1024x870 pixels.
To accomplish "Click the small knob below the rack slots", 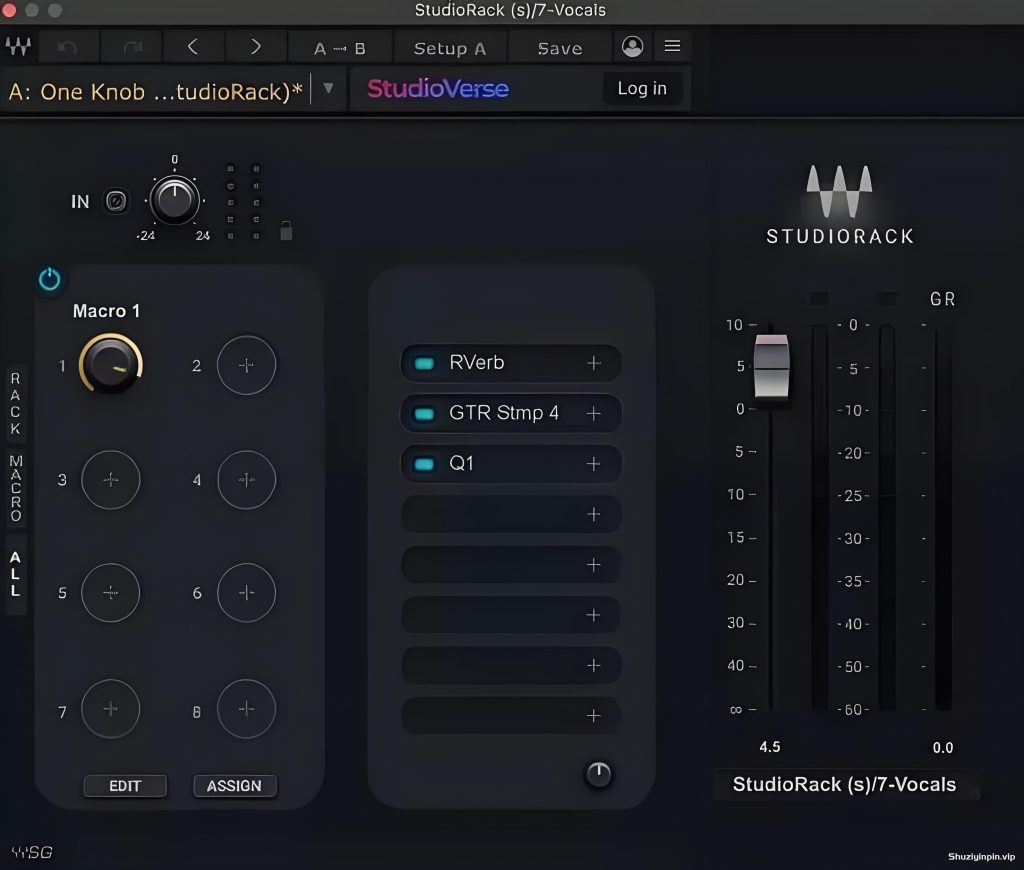I will [x=598, y=774].
